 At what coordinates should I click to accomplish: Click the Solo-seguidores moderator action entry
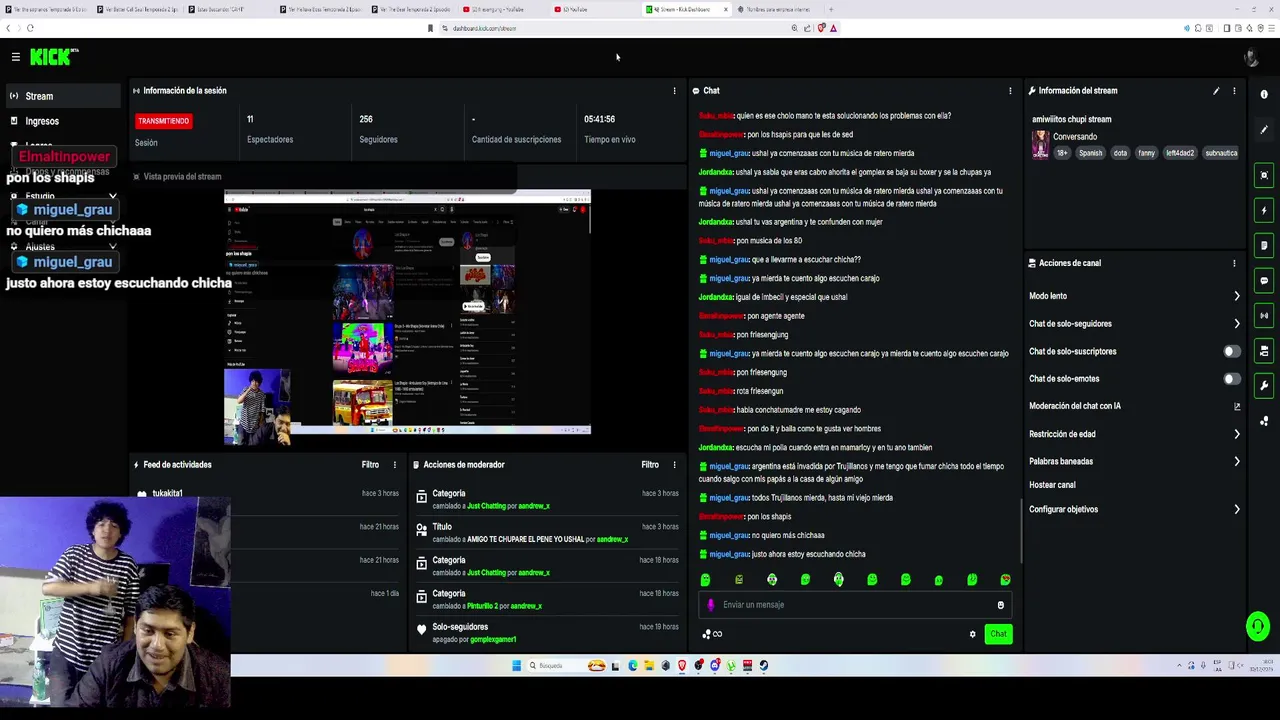[548, 632]
